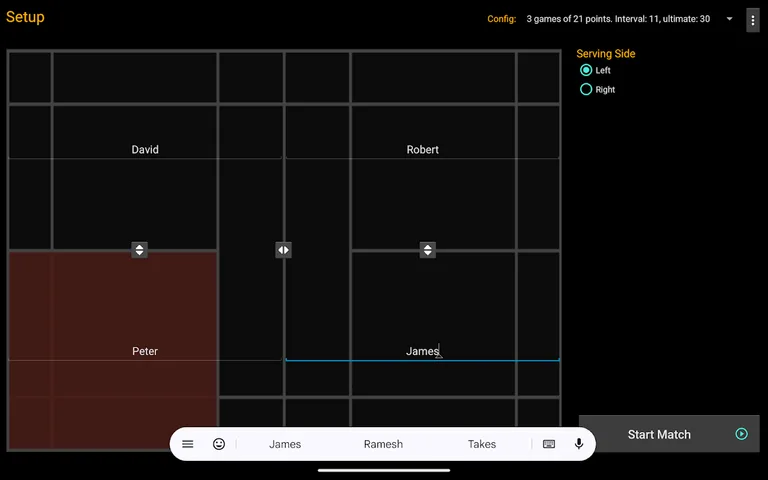Open the emoji picker
The height and width of the screenshot is (480, 768).
[219, 444]
